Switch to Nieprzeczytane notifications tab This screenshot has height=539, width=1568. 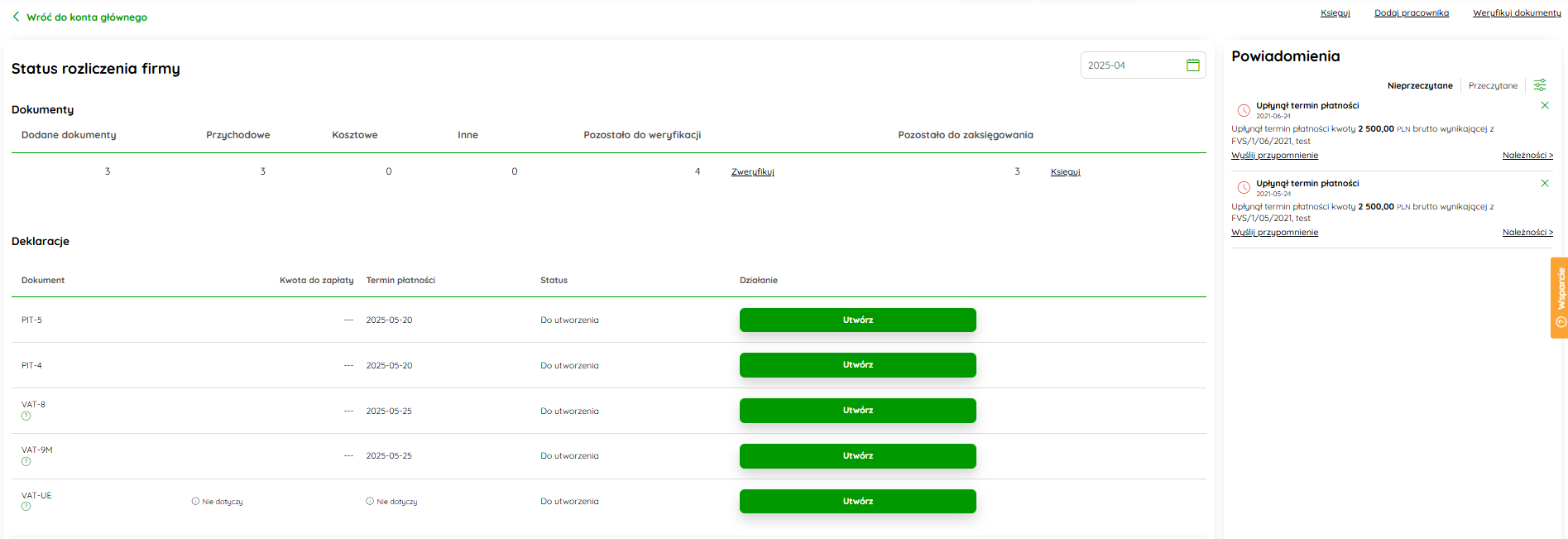pyautogui.click(x=1420, y=86)
